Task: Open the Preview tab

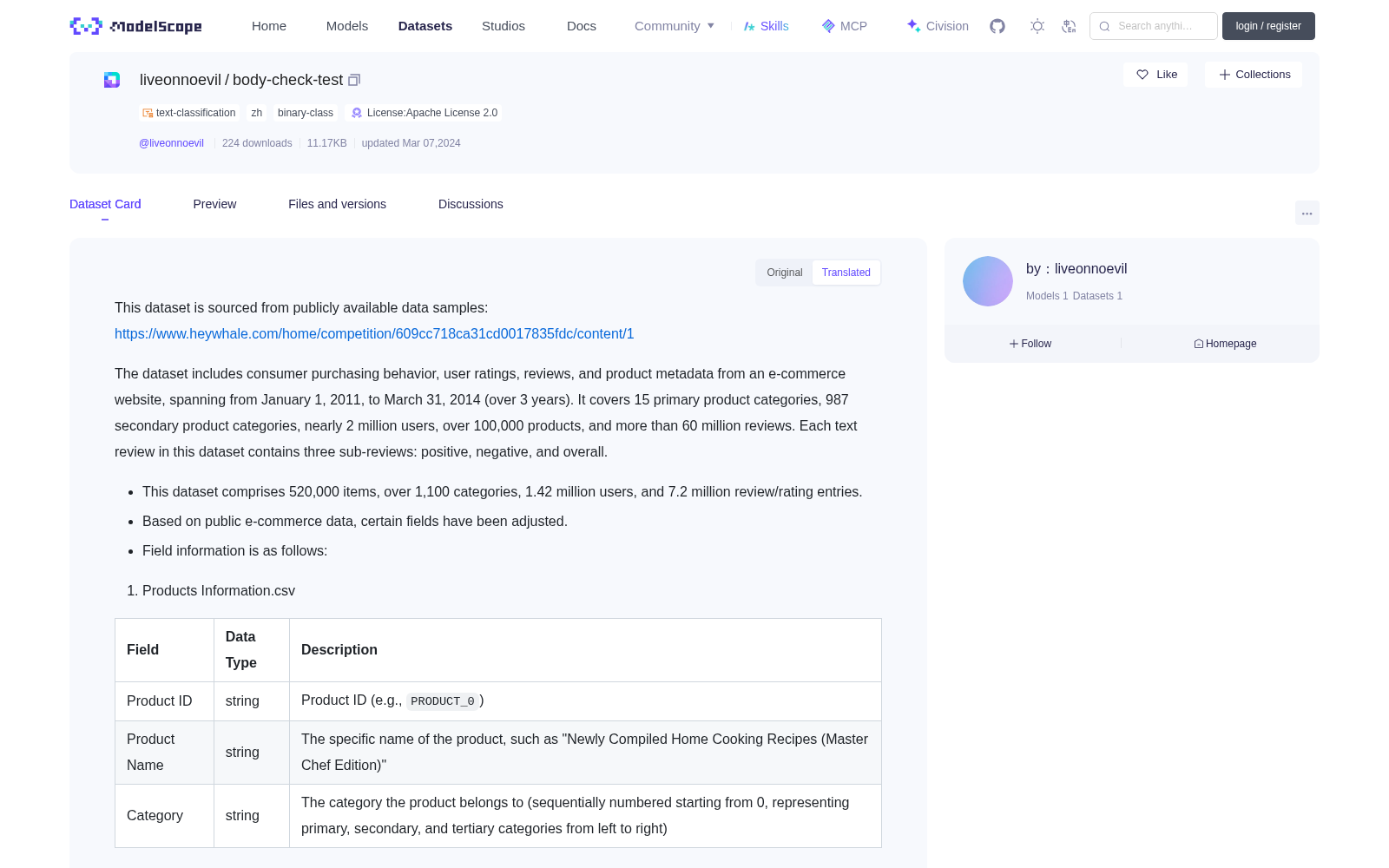Action: click(x=214, y=204)
